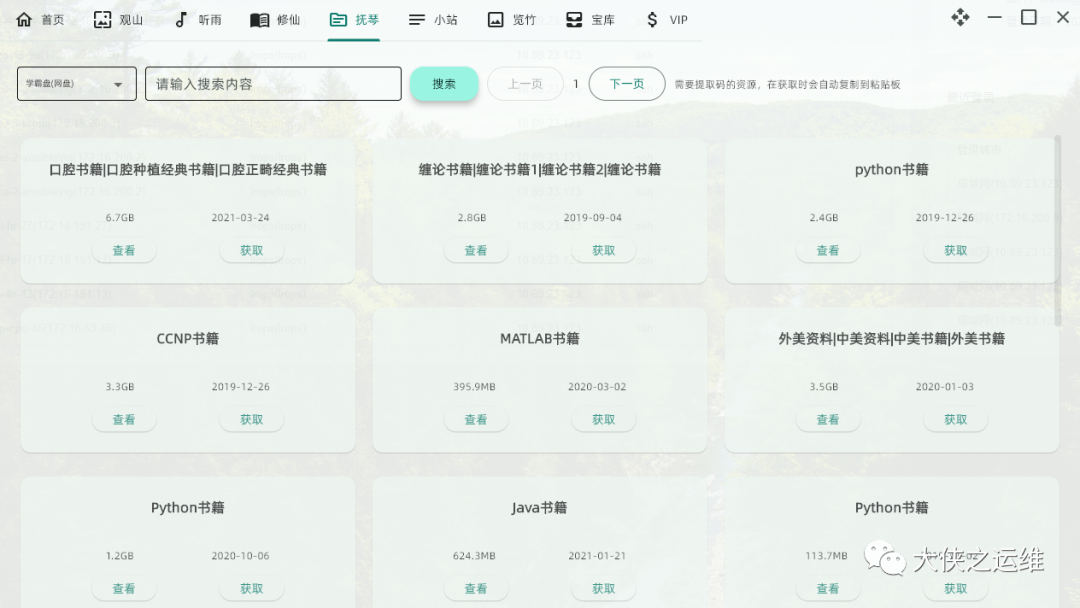Select the 抚琴 tab
This screenshot has width=1080, height=608.
point(354,20)
